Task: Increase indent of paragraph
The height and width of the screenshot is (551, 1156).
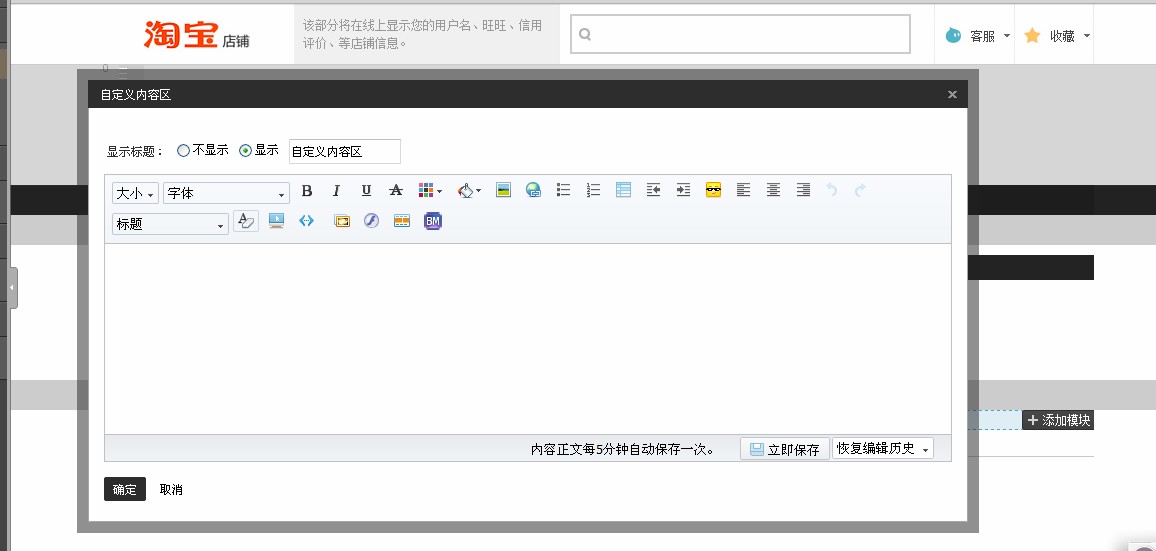Action: 683,190
